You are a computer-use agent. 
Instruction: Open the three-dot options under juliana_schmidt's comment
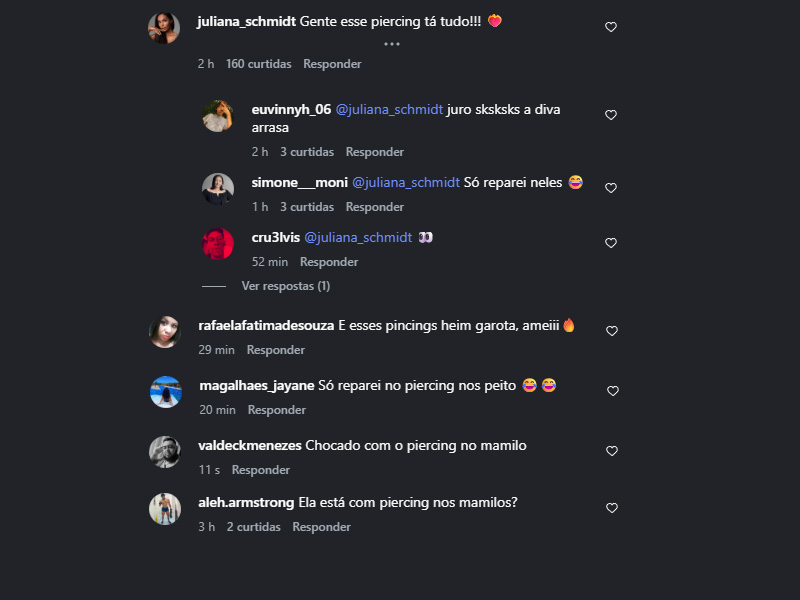[392, 44]
